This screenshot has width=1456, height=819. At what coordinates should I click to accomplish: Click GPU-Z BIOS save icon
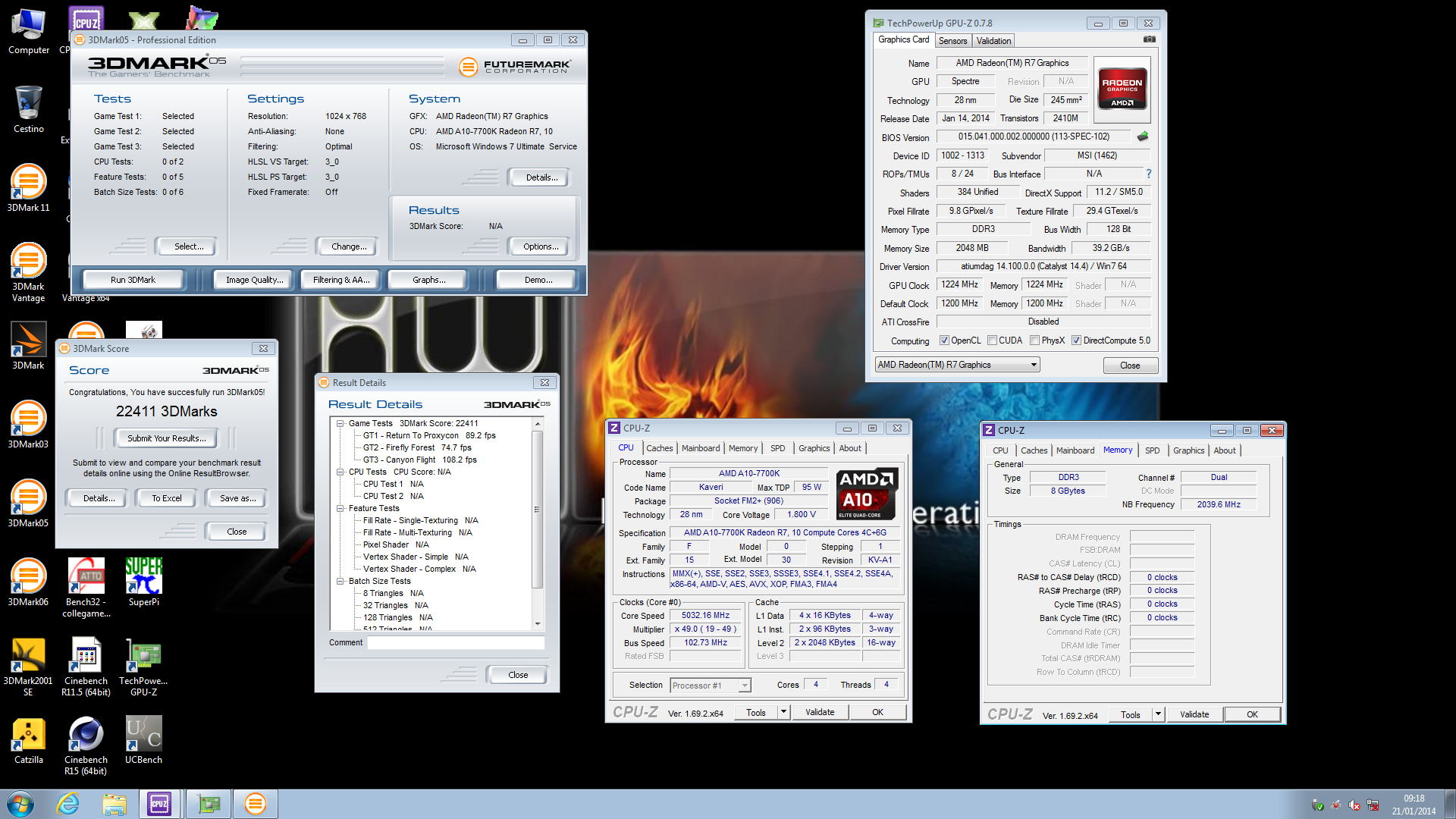tap(1143, 136)
